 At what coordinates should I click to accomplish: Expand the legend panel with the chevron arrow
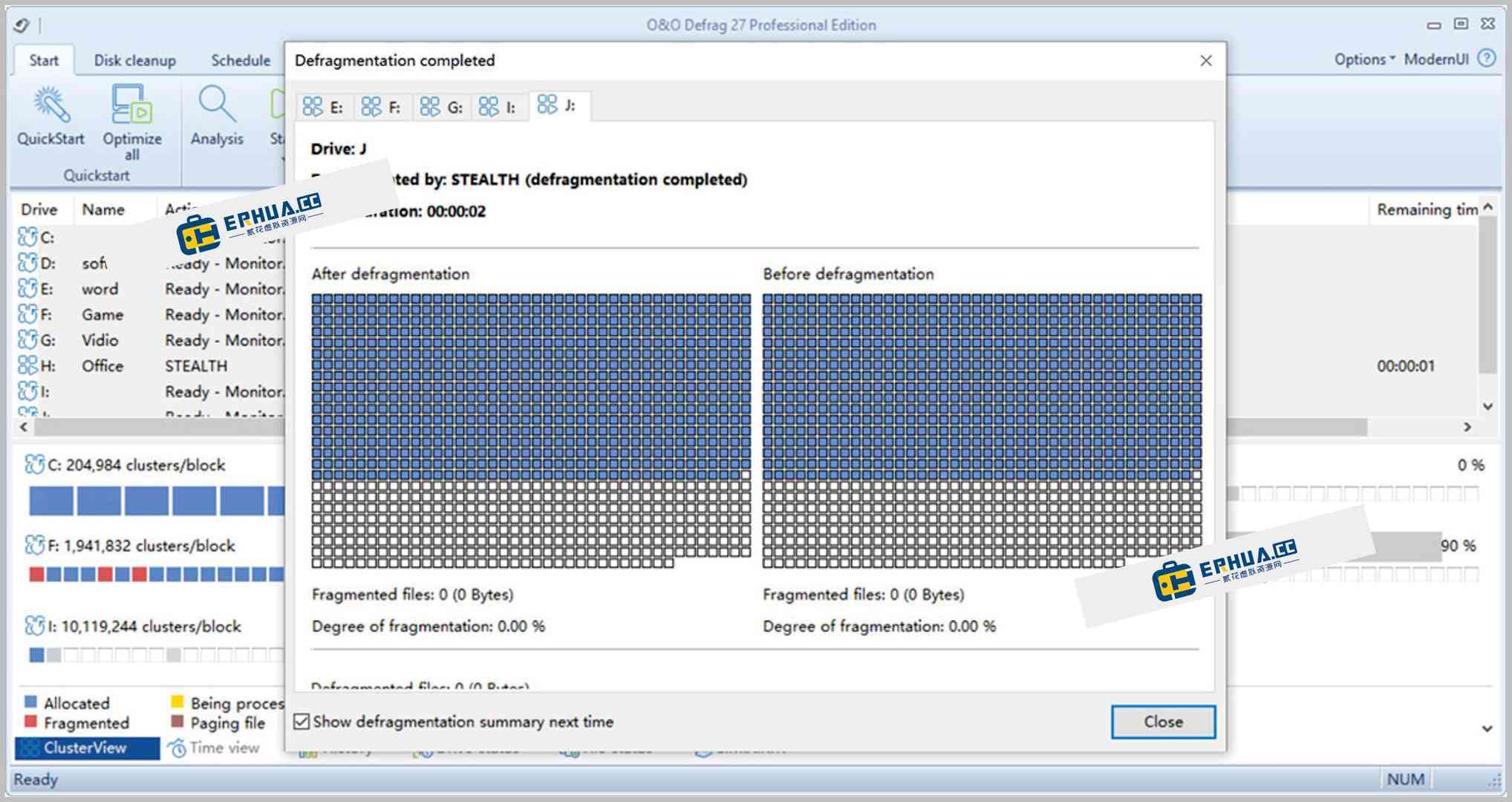tap(1487, 728)
